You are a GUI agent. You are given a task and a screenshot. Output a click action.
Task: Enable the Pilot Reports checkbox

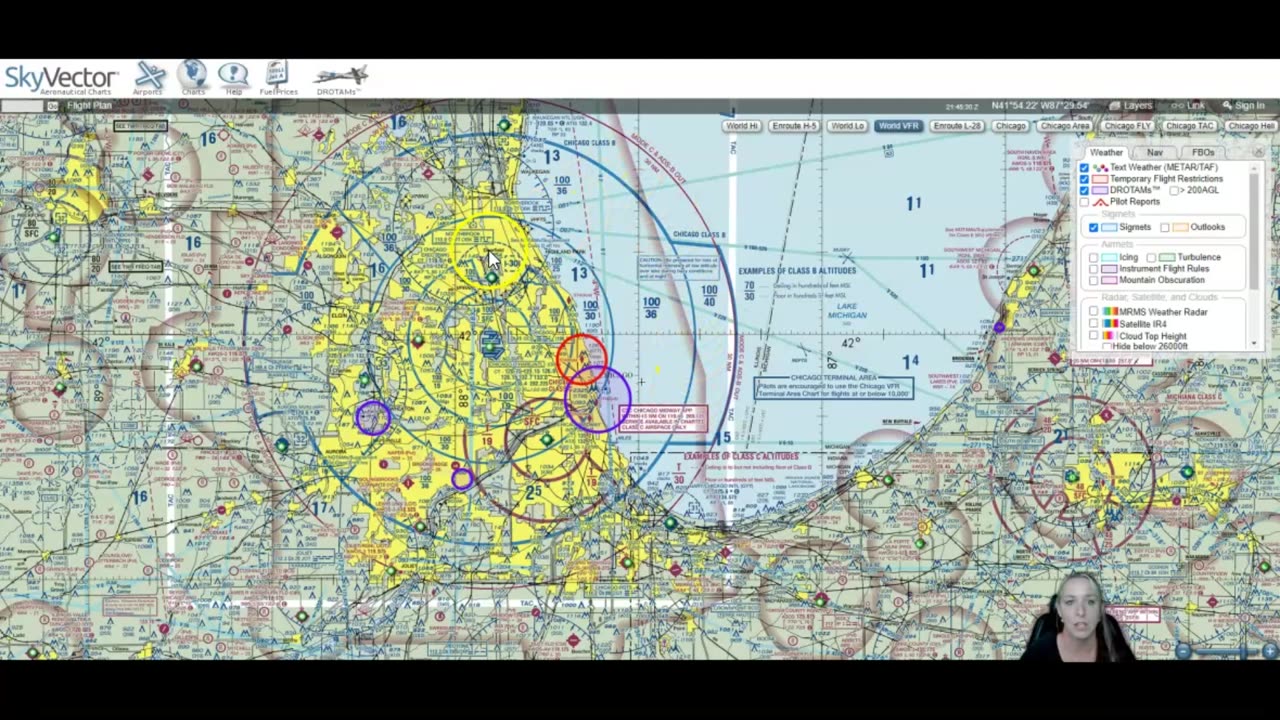coord(1084,202)
